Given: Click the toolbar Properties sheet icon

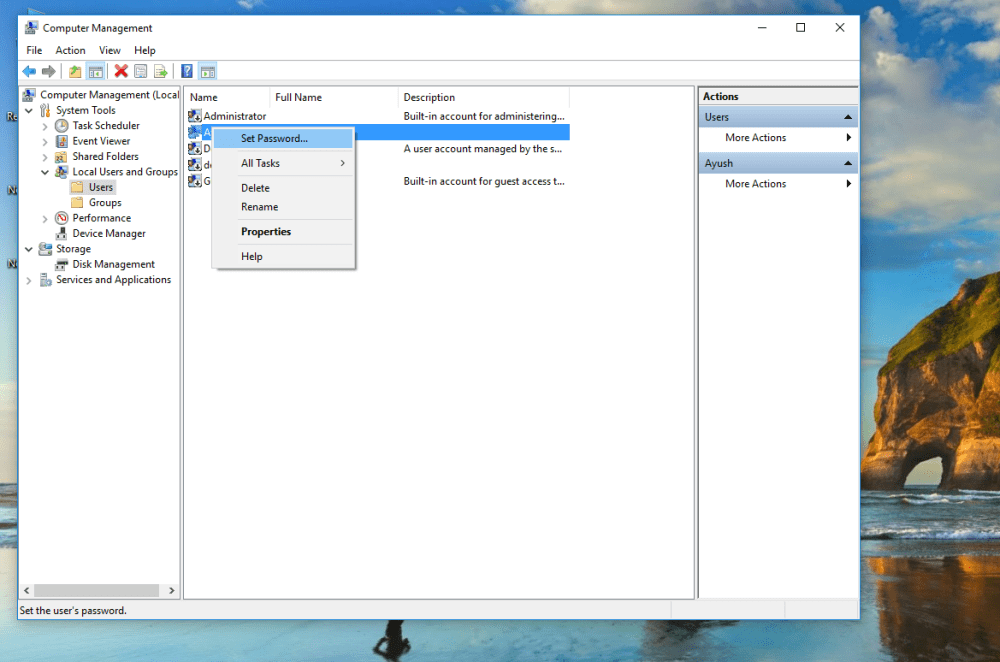Looking at the screenshot, I should [x=141, y=71].
